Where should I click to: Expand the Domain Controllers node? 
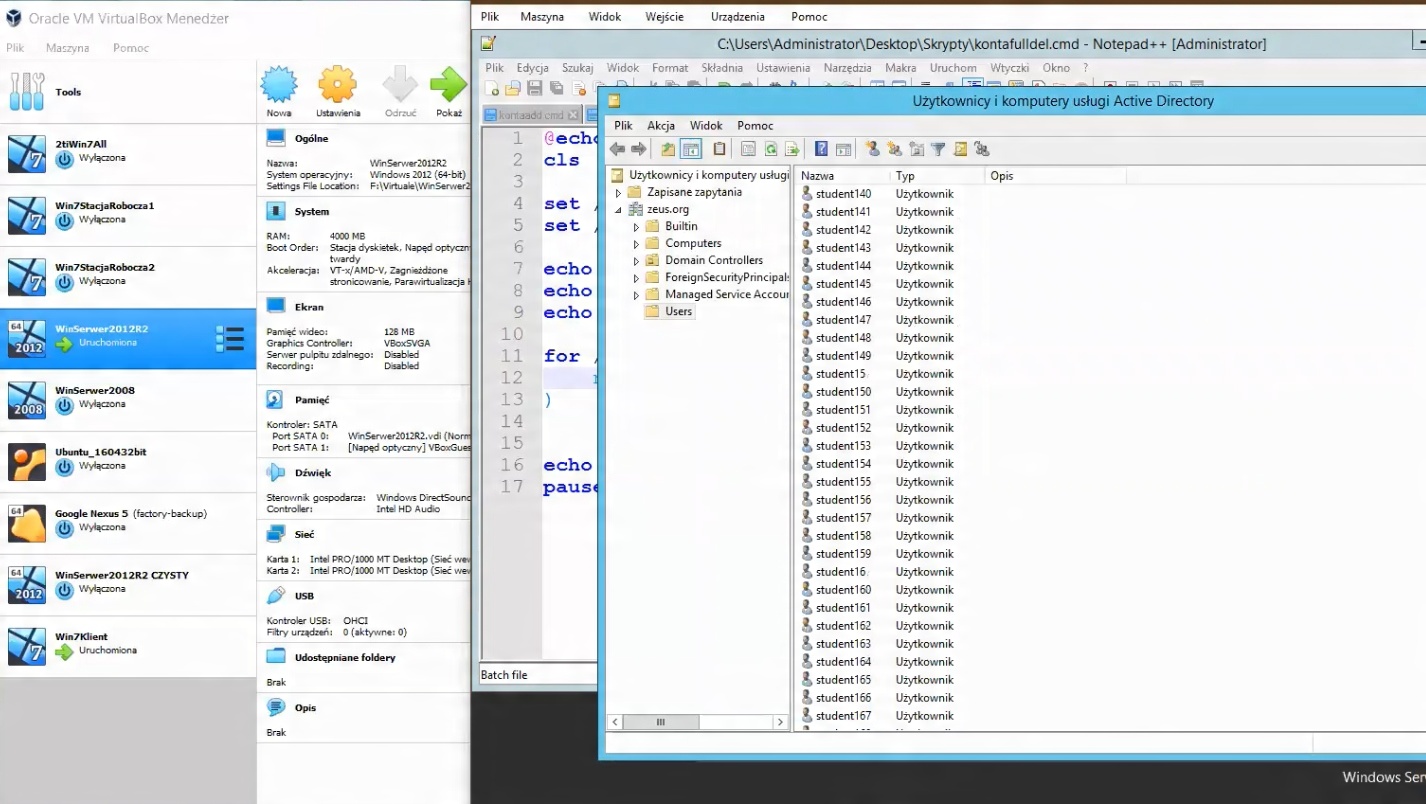[x=636, y=261]
